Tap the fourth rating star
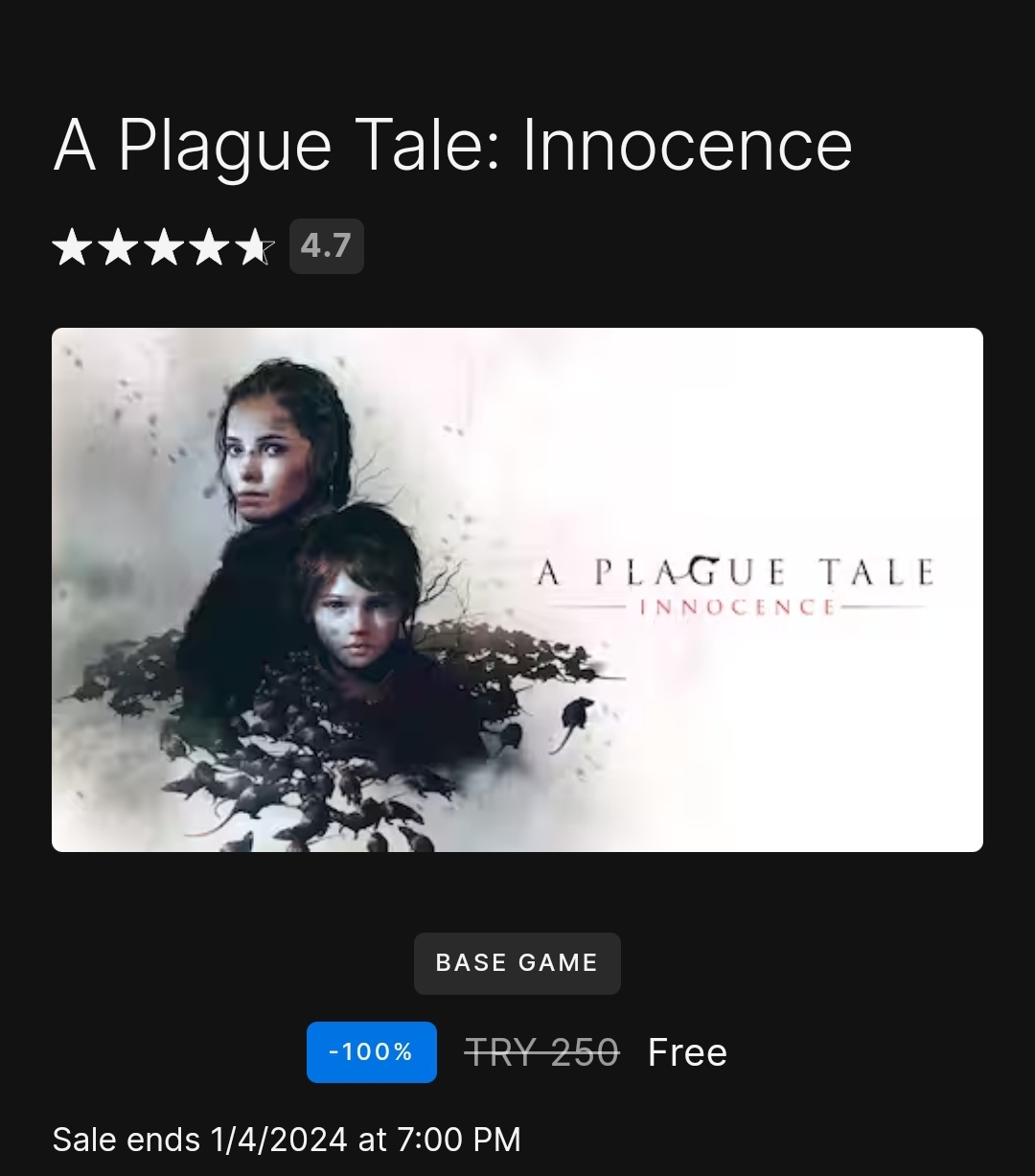The height and width of the screenshot is (1176, 1035). point(209,247)
